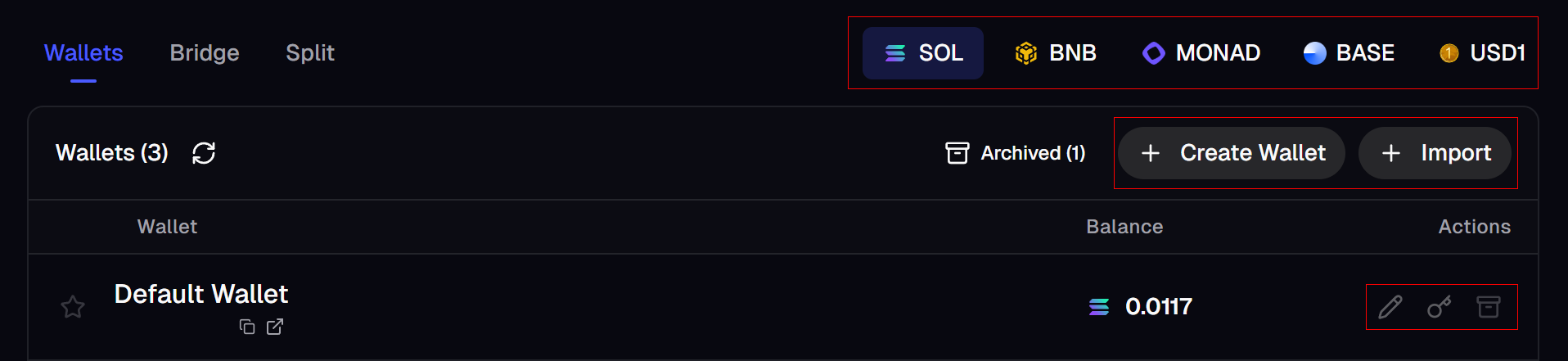Viewport: 1568px width, 361px height.
Task: Click the Default Wallet name
Action: [201, 294]
